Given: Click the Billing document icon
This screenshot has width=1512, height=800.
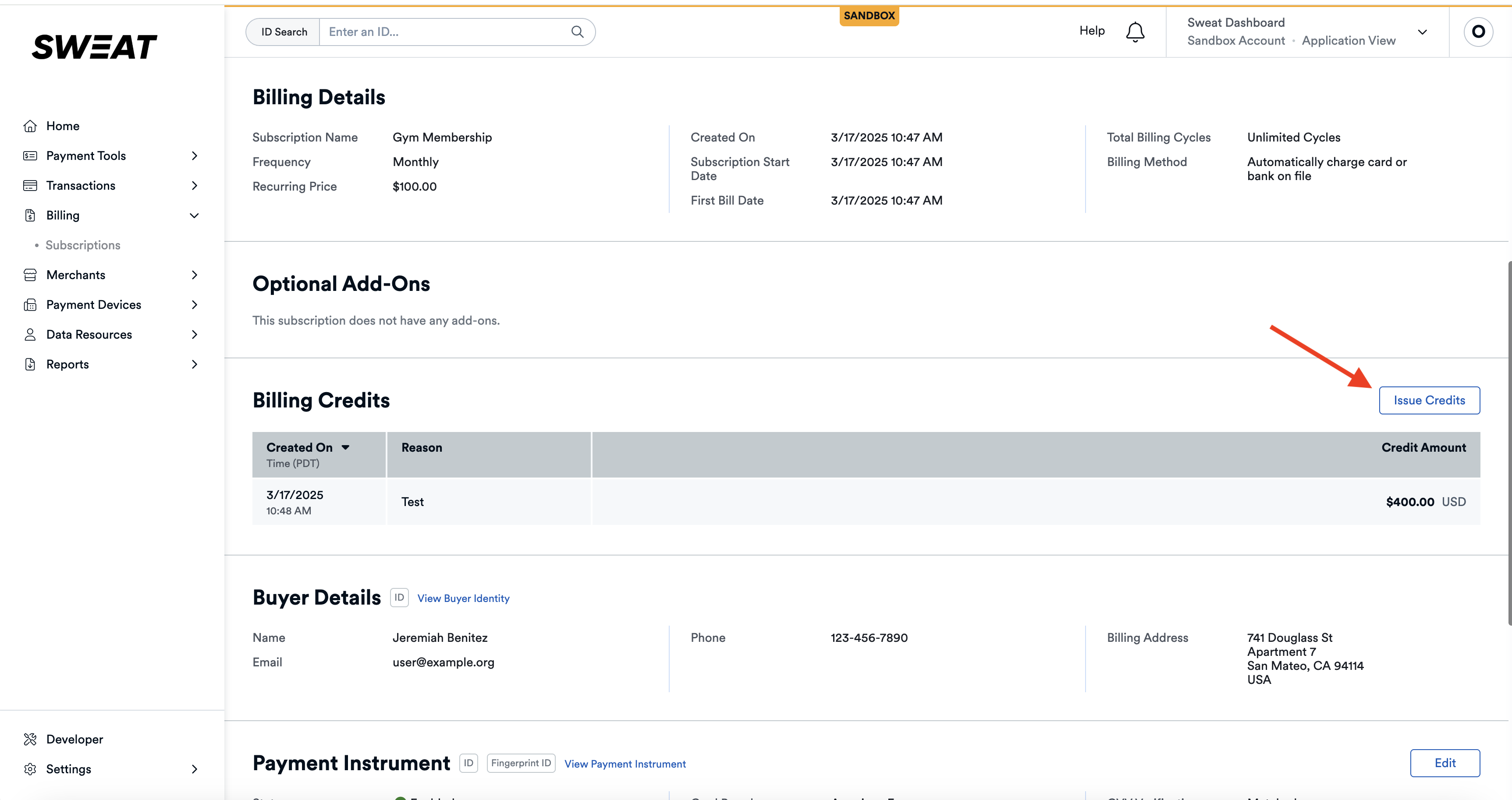Looking at the screenshot, I should coord(30,216).
